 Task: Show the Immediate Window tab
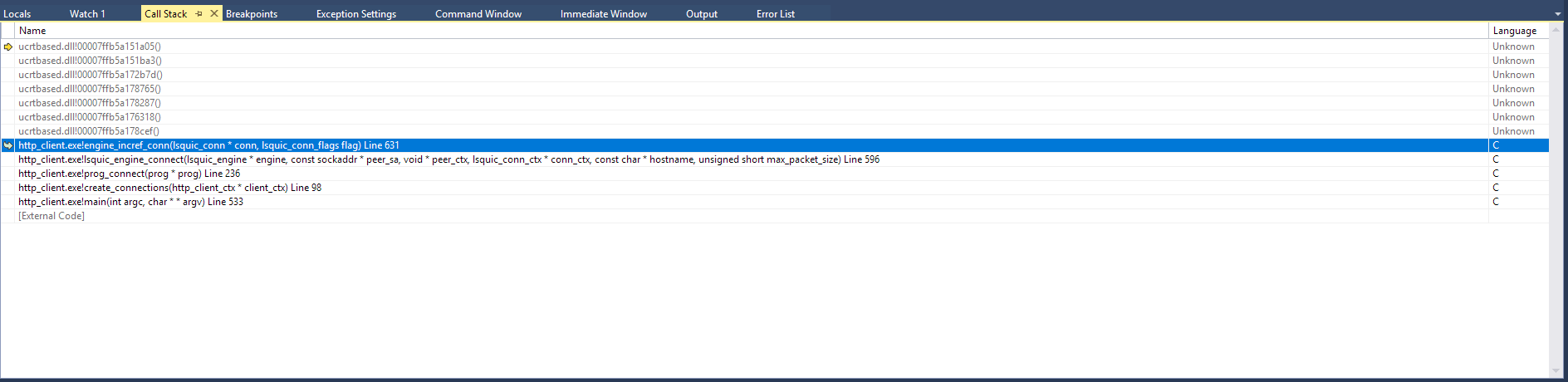tap(604, 13)
